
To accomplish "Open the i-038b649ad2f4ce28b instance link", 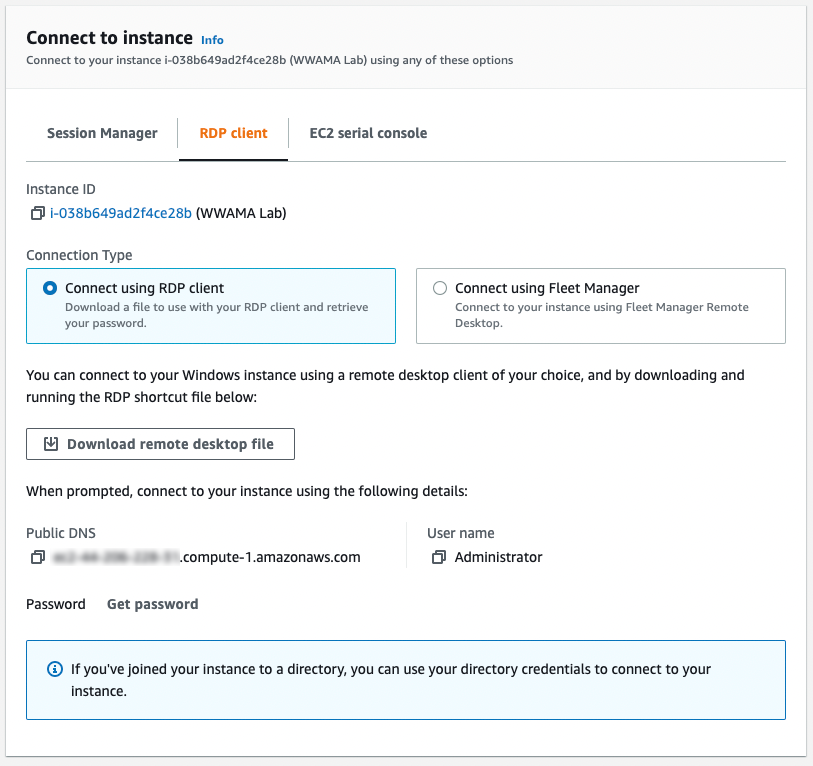I will tap(121, 213).
